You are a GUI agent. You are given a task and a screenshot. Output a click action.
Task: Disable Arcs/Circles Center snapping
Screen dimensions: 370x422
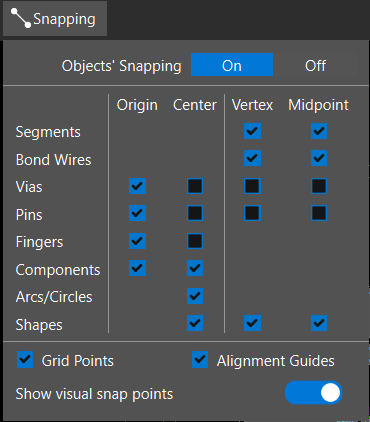(195, 296)
